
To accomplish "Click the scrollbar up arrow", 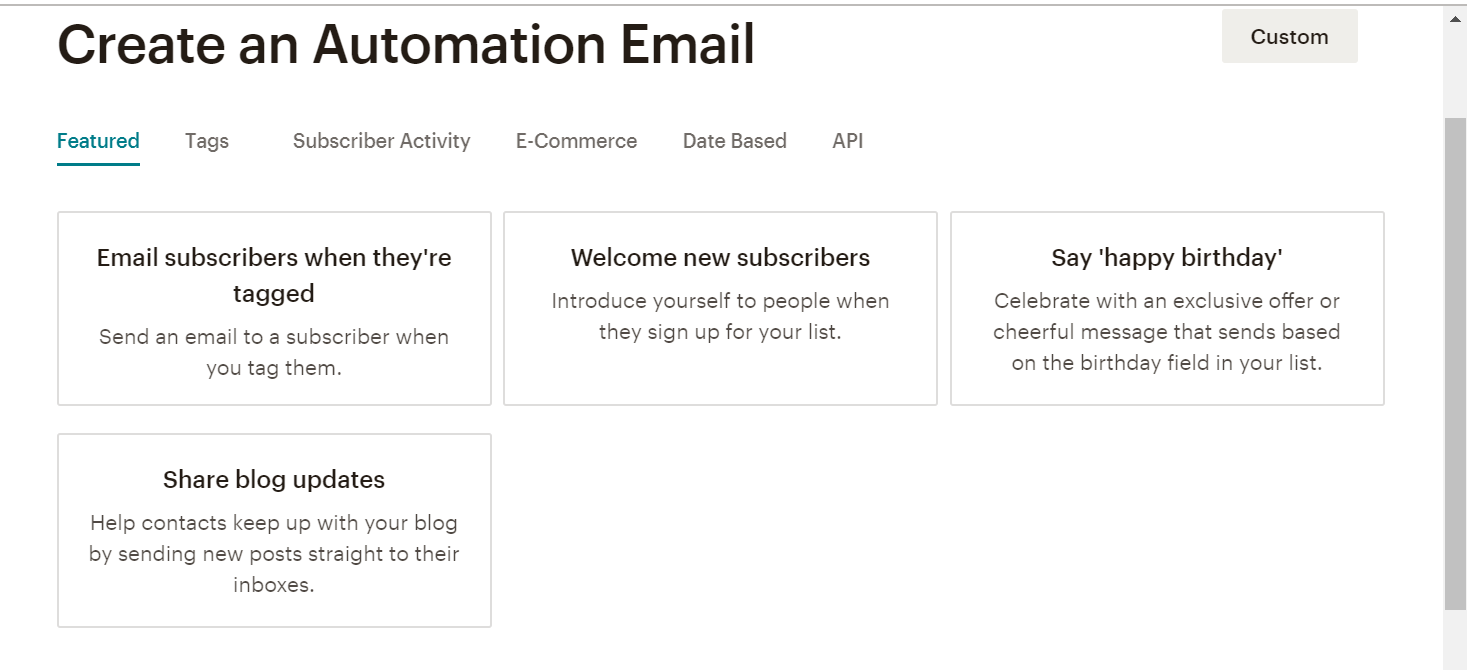I will 1455,17.
